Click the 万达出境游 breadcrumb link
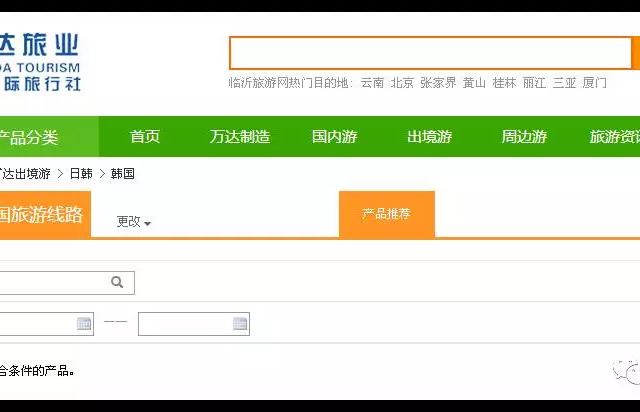This screenshot has width=640, height=412. [25, 174]
